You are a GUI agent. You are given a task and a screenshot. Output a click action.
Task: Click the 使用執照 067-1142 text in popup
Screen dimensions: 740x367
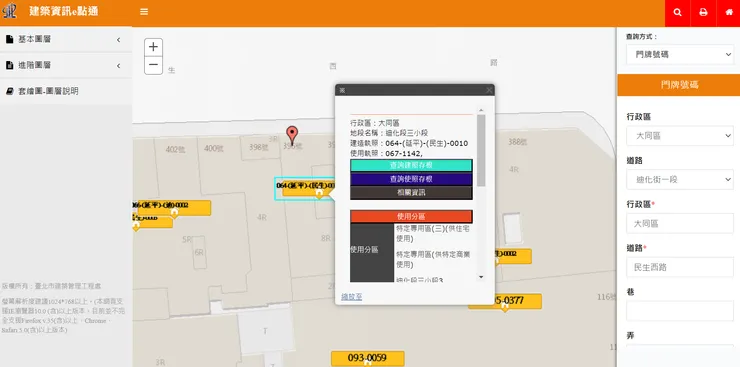pyautogui.click(x=387, y=153)
